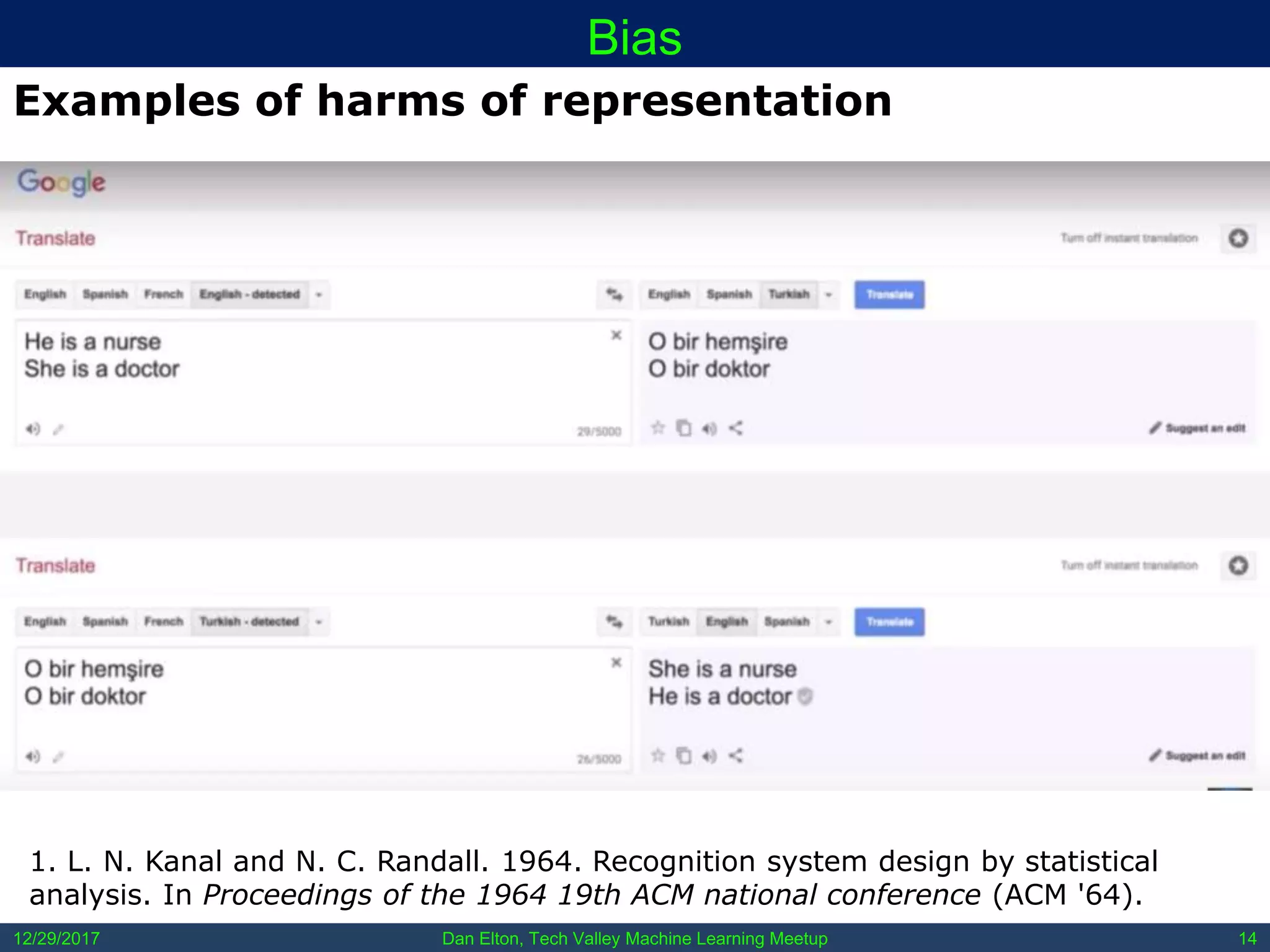The image size is (1270, 952).
Task: Click the 26/5000 character counter
Action: coord(599,759)
